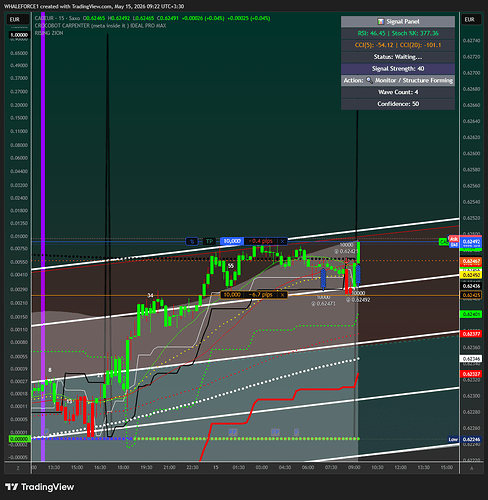This screenshot has width=488, height=500.
Task: Click the Signal Panel chart icon
Action: (x=380, y=22)
